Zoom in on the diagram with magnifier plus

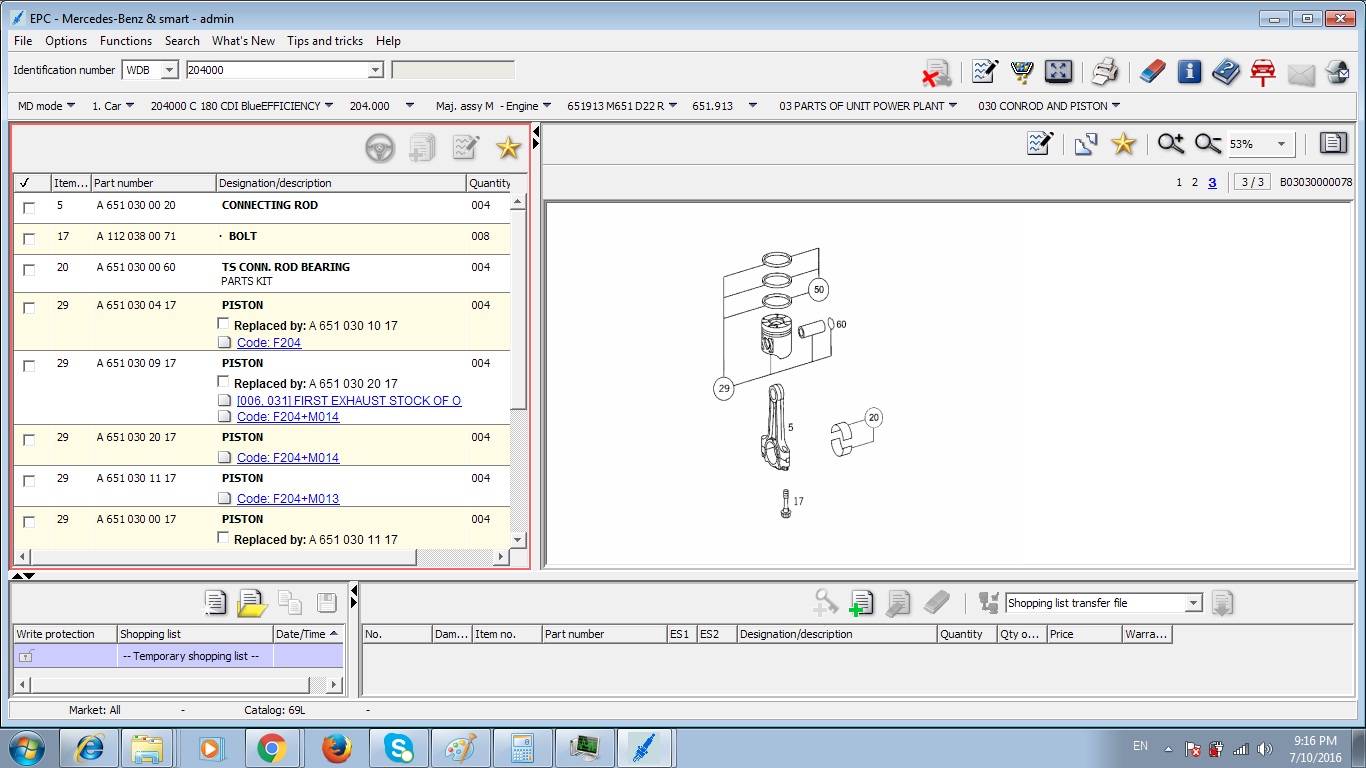tap(1170, 144)
